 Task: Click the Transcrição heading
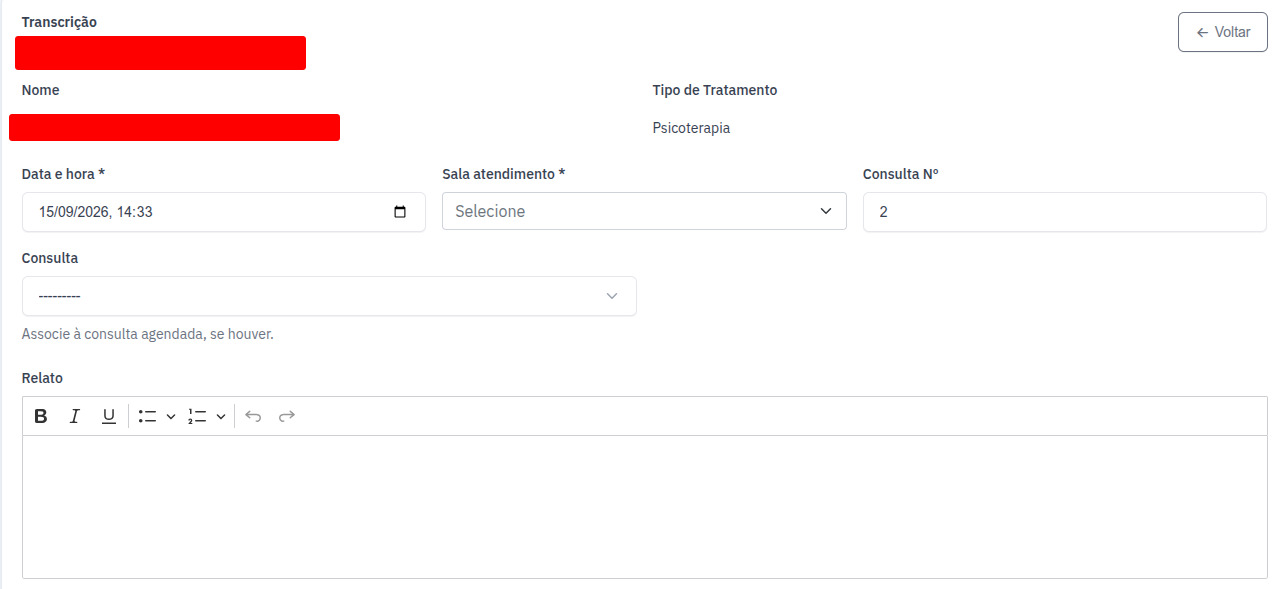pos(59,22)
